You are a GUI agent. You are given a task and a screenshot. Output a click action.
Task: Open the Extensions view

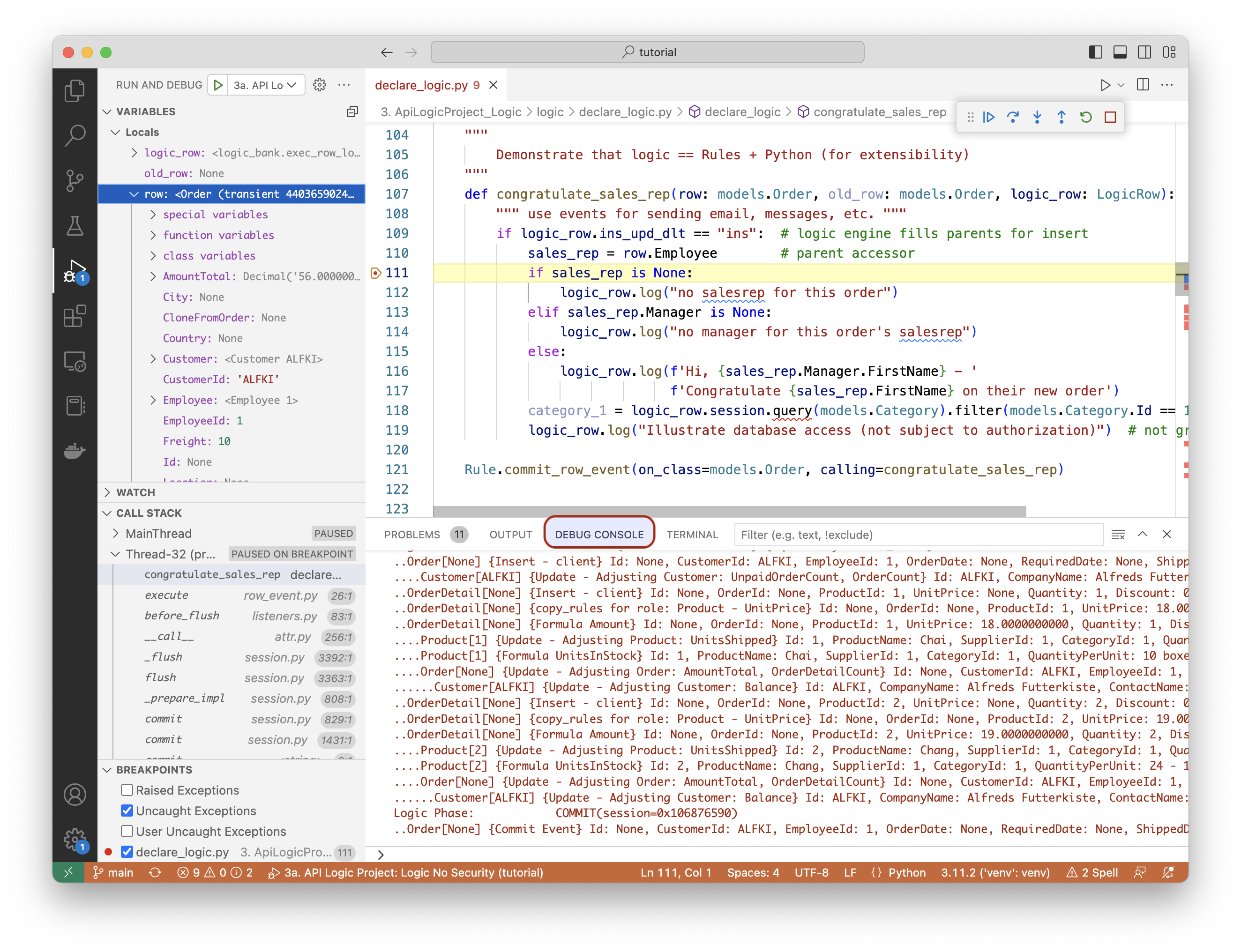[x=74, y=316]
